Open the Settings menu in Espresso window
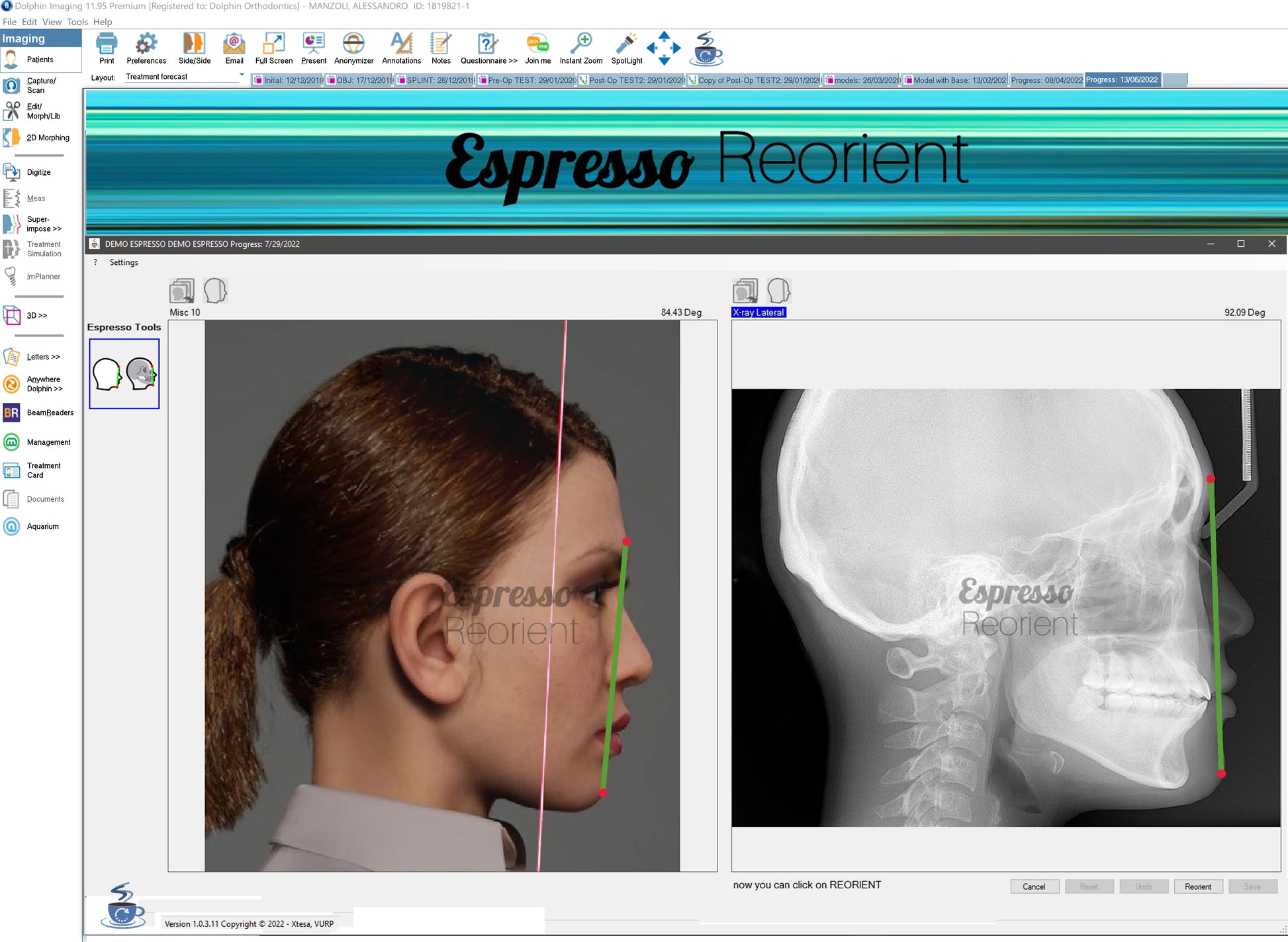Image resolution: width=1288 pixels, height=942 pixels. [x=124, y=263]
